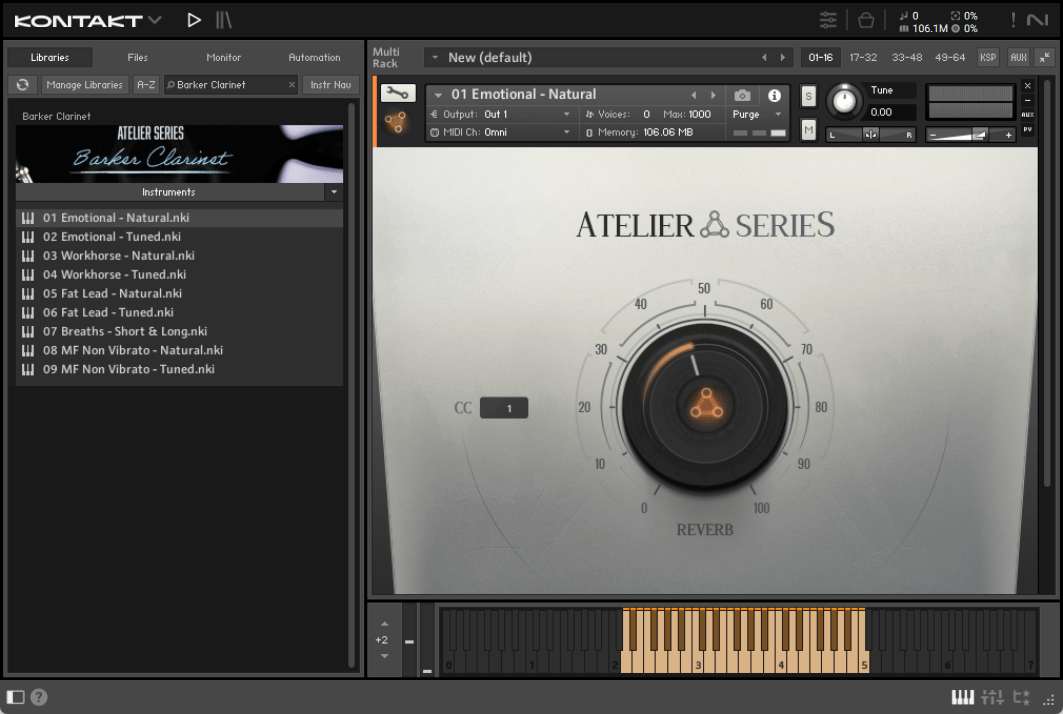Open the Kontakt shop bag icon
Viewport: 1063px width, 714px height.
click(x=866, y=20)
